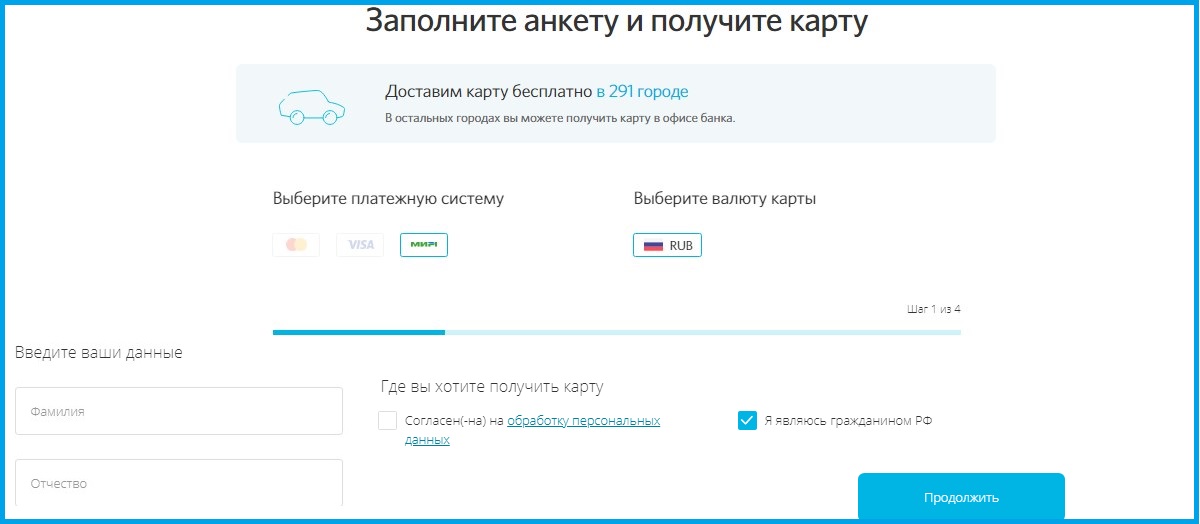Tick the personal data consent checkbox
Image resolution: width=1200 pixels, height=524 pixels.
[388, 421]
